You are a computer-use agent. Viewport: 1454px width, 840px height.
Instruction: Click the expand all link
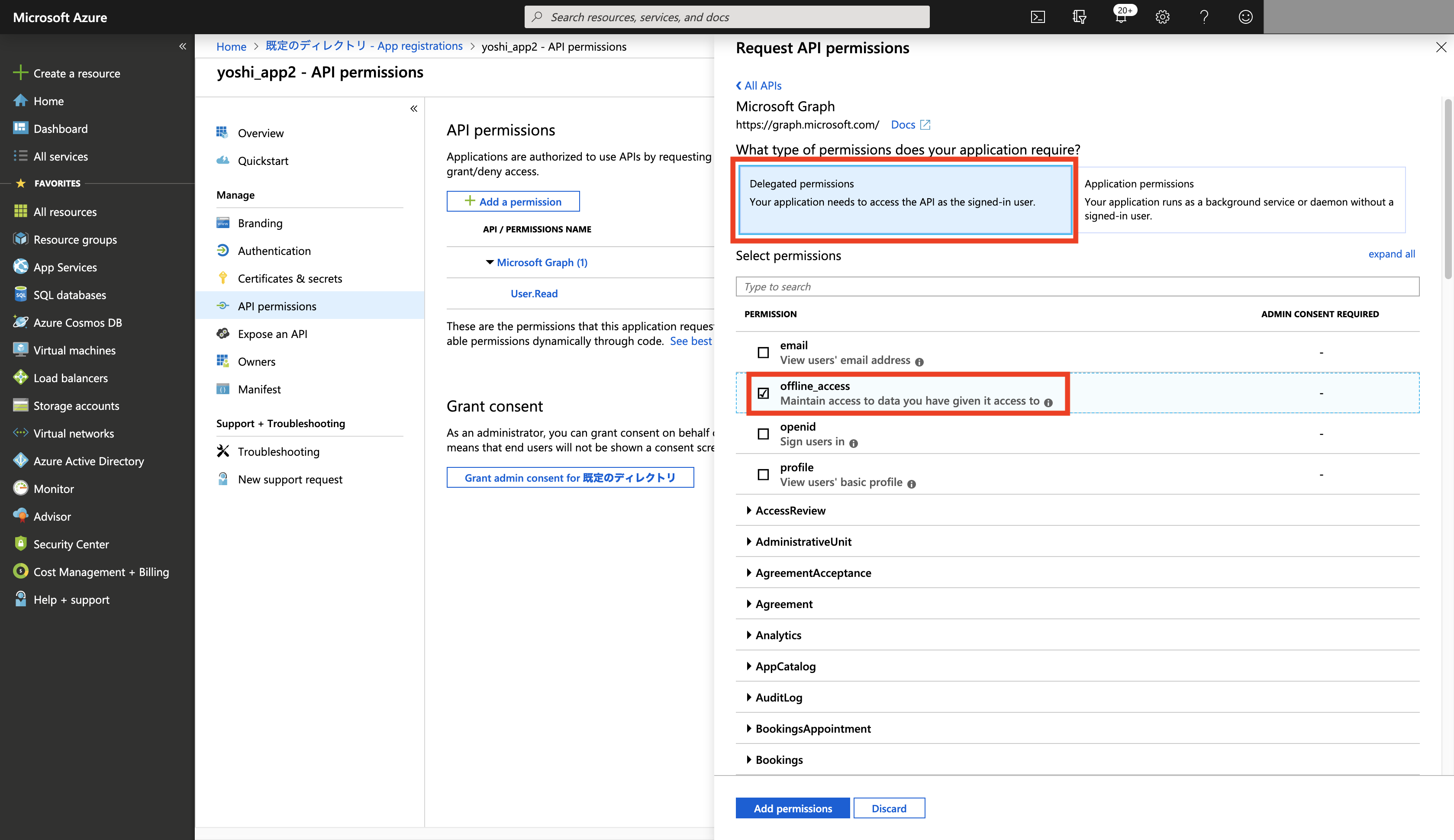click(1391, 254)
